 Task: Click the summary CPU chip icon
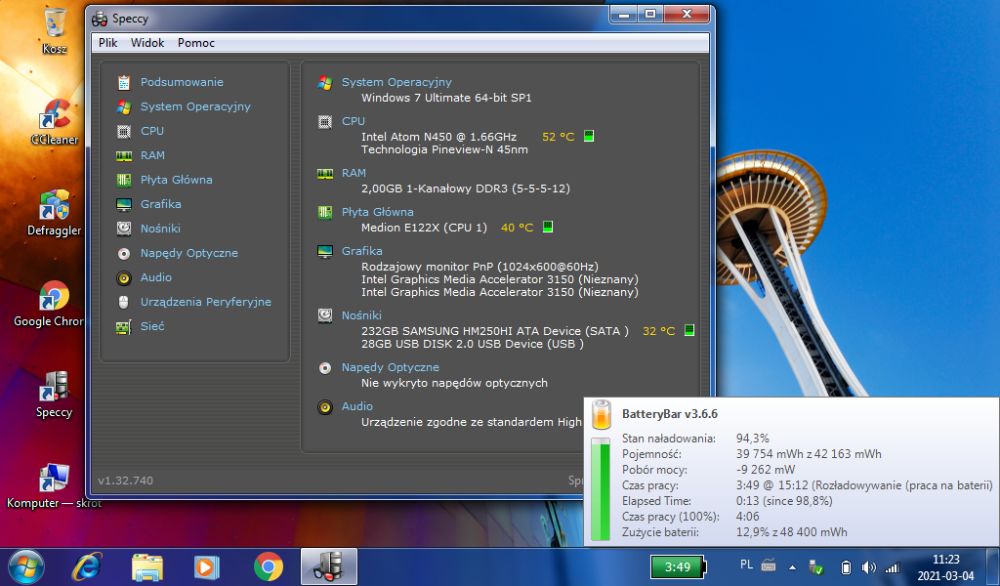325,122
